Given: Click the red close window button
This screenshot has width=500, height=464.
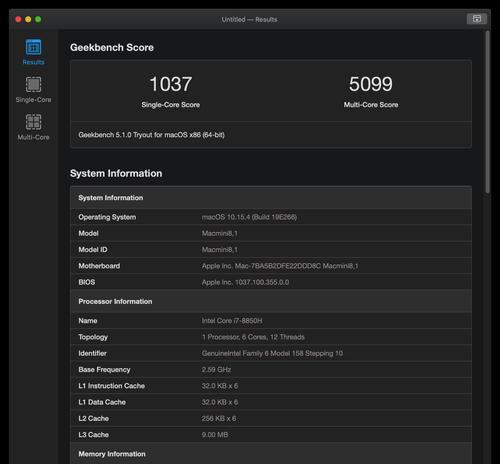Looking at the screenshot, I should point(18,19).
